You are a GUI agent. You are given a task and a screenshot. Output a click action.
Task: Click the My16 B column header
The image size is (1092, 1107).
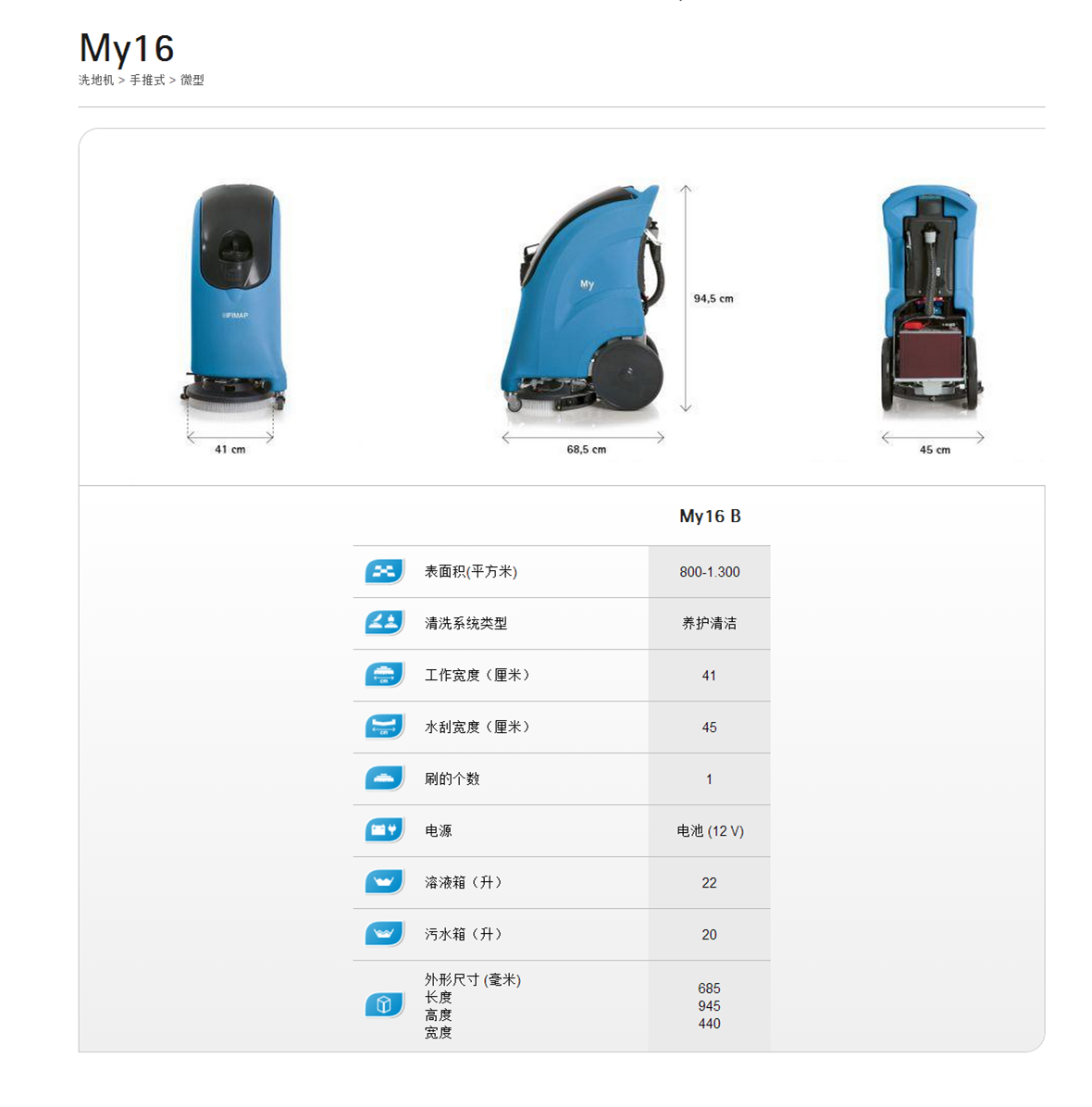(x=710, y=516)
